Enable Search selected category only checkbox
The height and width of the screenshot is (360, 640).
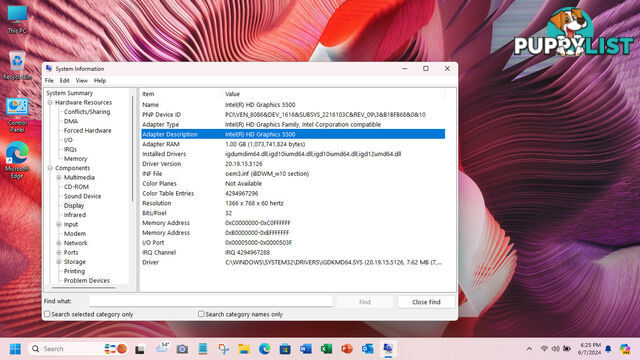tap(47, 314)
